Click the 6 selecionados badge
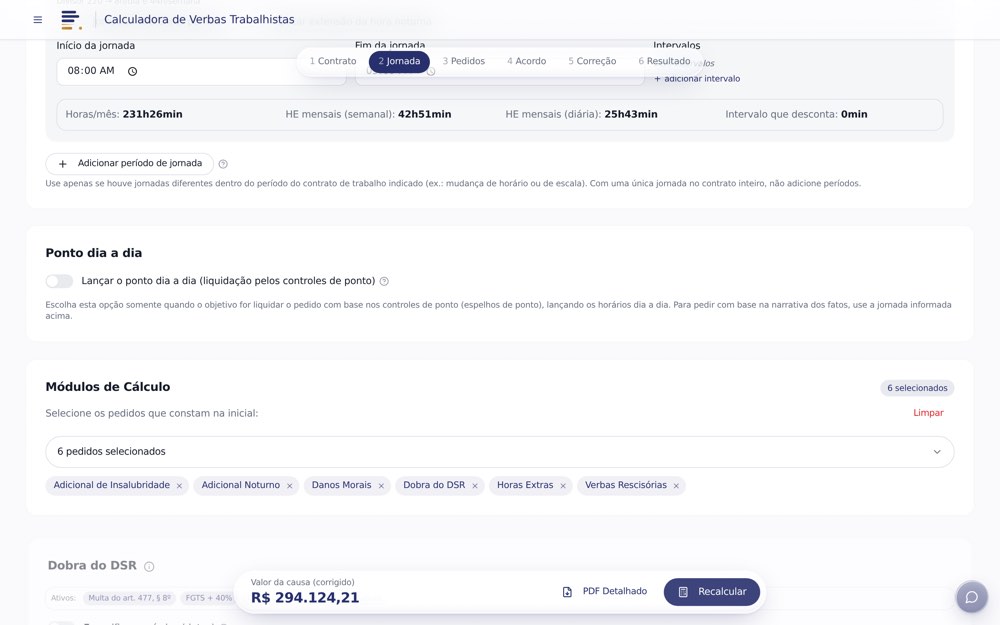The width and height of the screenshot is (1000, 625). (x=917, y=388)
